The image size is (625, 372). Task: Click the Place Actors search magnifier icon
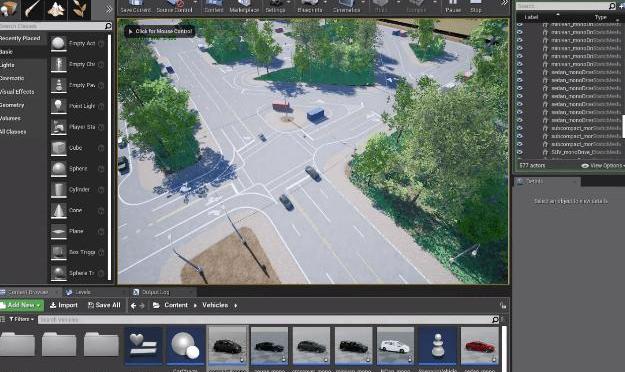point(108,26)
